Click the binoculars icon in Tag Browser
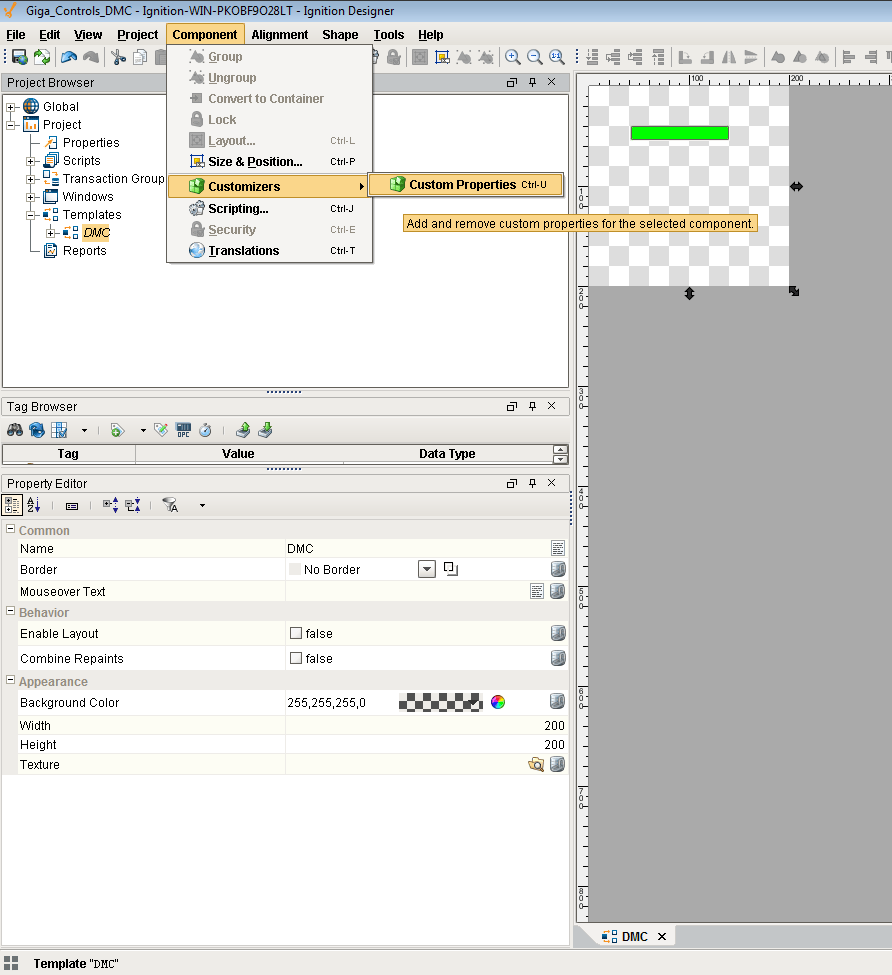The width and height of the screenshot is (892, 975). 15,430
